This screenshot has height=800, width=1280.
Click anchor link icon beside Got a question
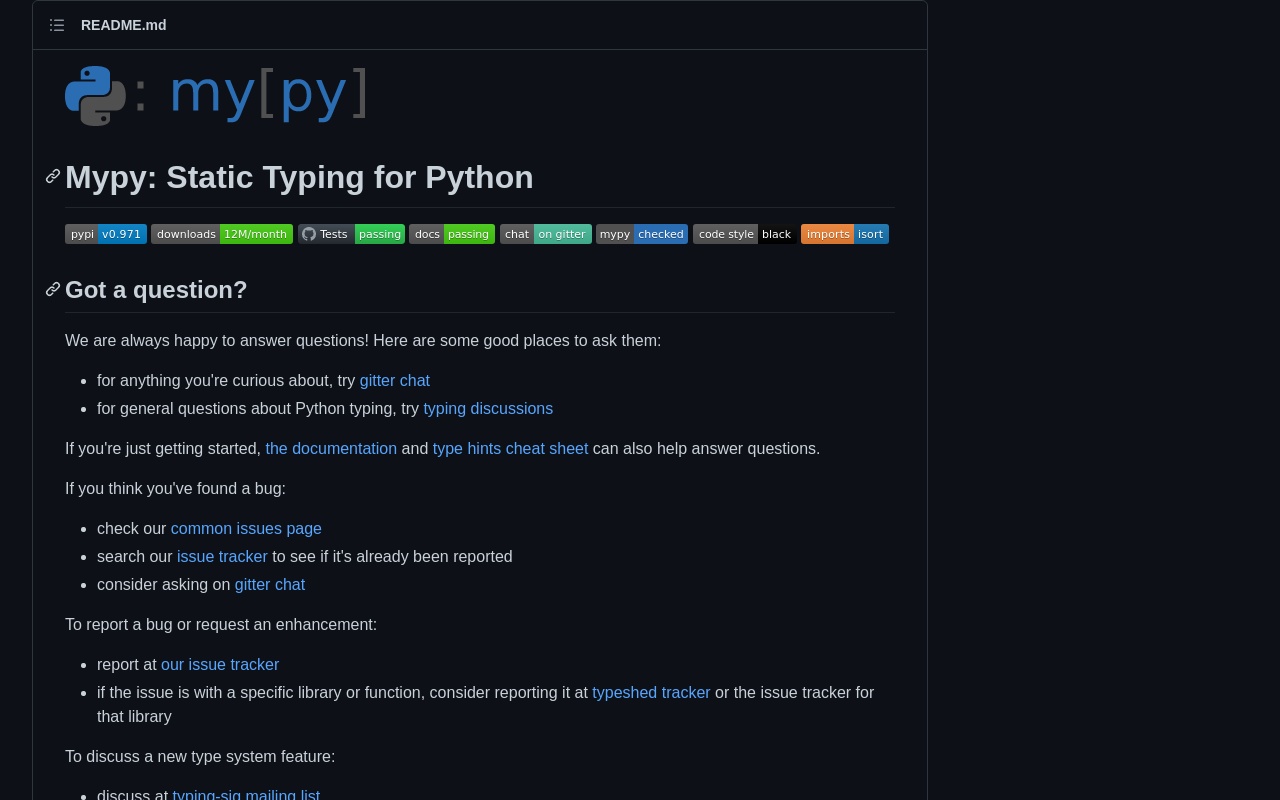pos(53,290)
